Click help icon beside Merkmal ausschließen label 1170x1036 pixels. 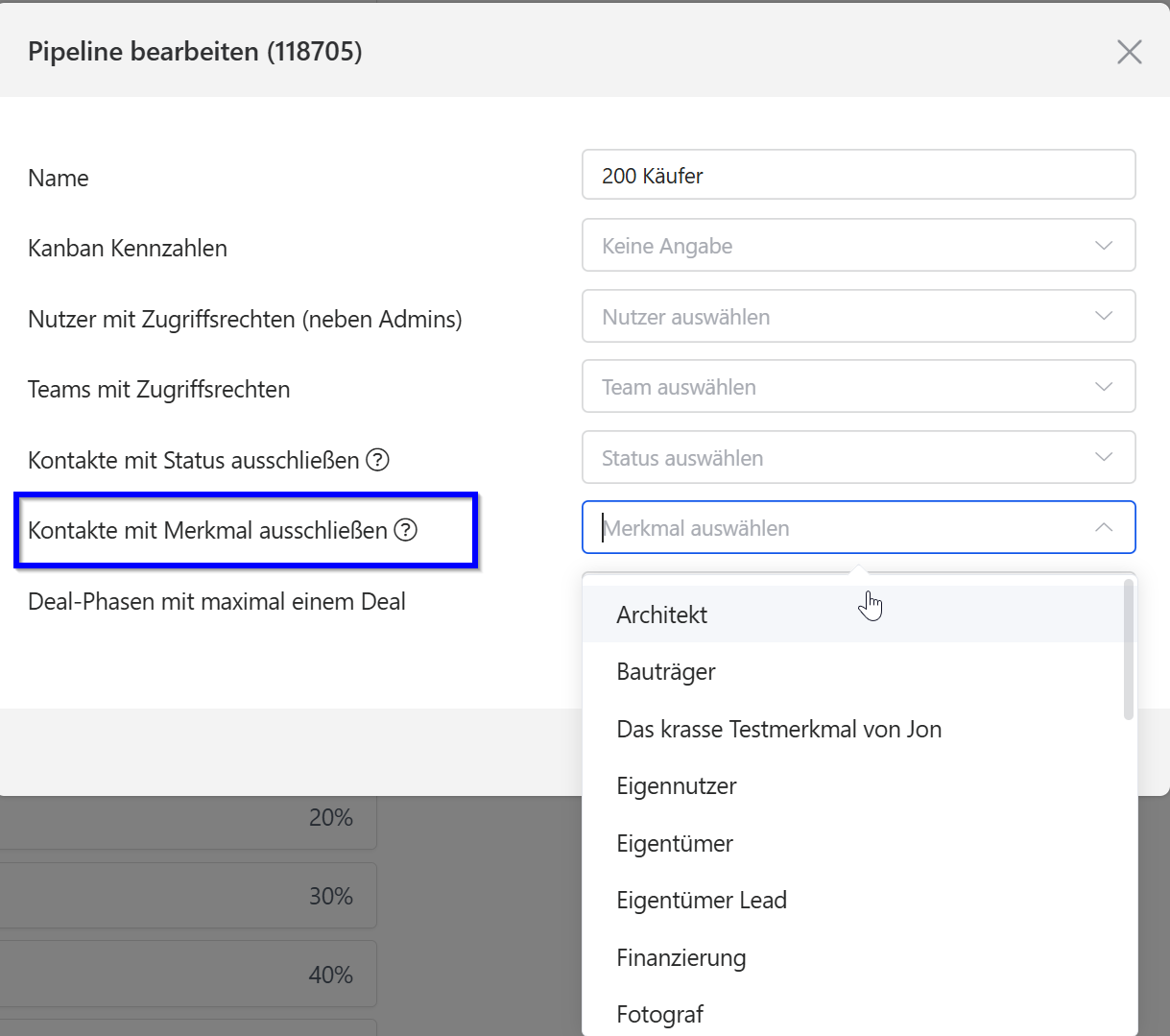(x=406, y=530)
